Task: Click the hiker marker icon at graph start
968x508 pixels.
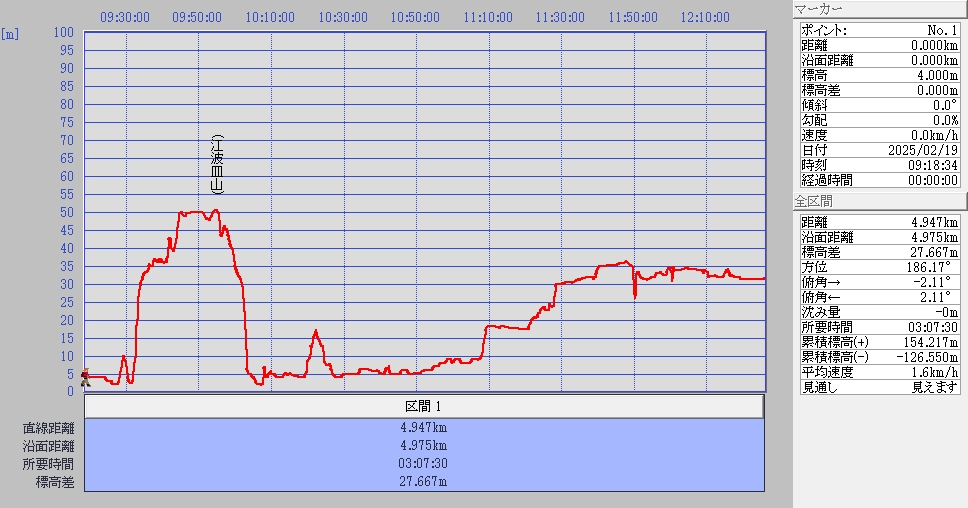Action: pyautogui.click(x=85, y=377)
